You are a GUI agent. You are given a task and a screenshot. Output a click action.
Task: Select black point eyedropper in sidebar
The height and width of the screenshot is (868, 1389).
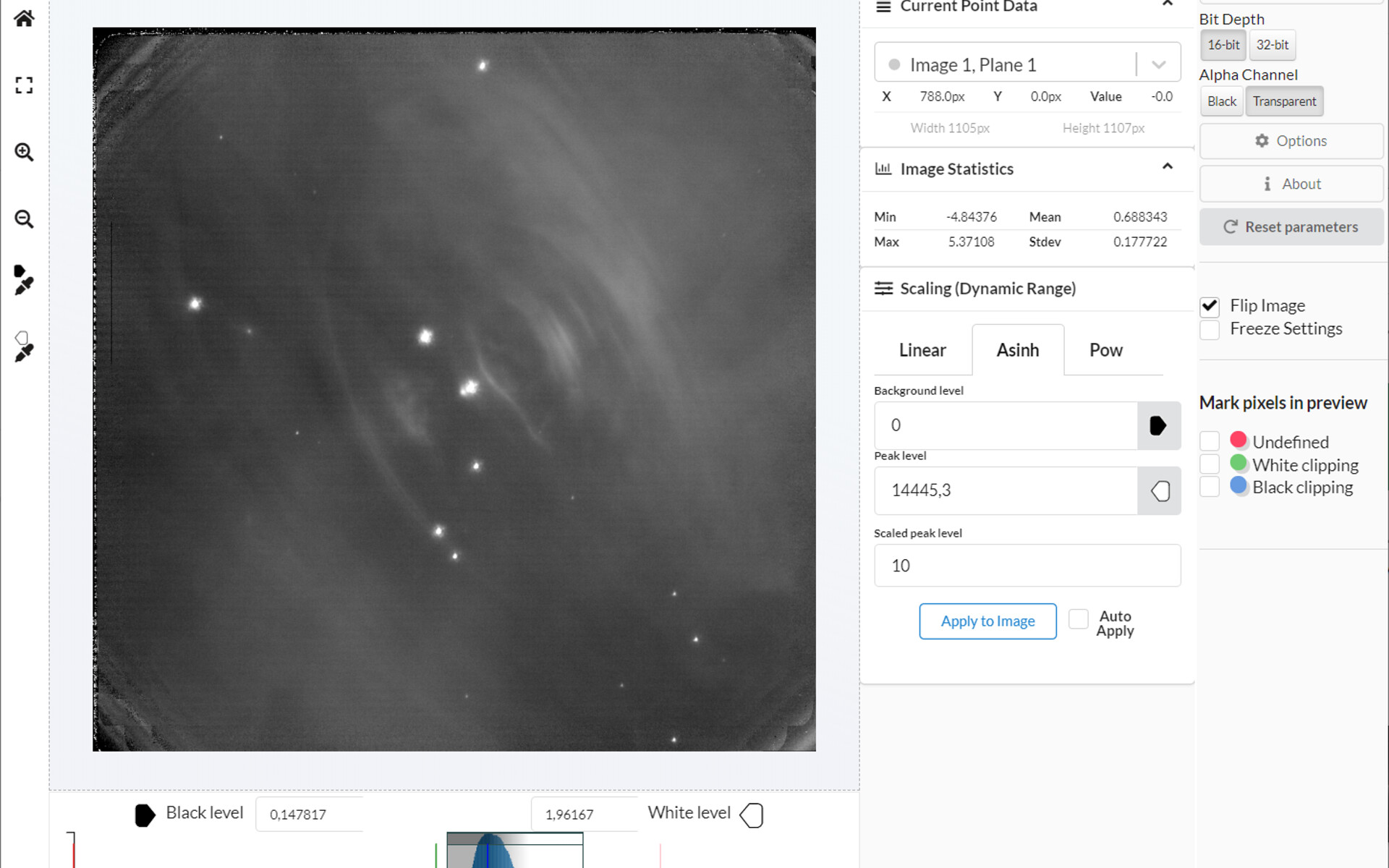[x=24, y=280]
